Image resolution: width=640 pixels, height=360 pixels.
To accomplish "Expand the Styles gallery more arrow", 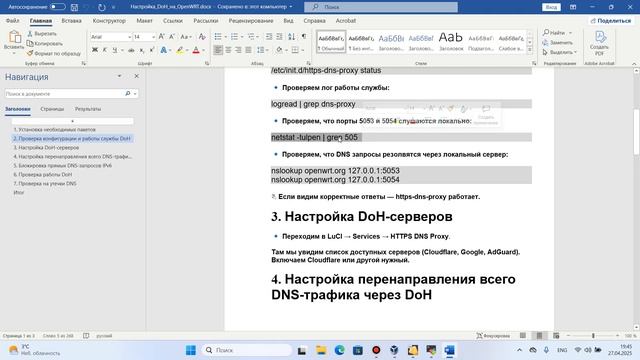I will [x=530, y=50].
